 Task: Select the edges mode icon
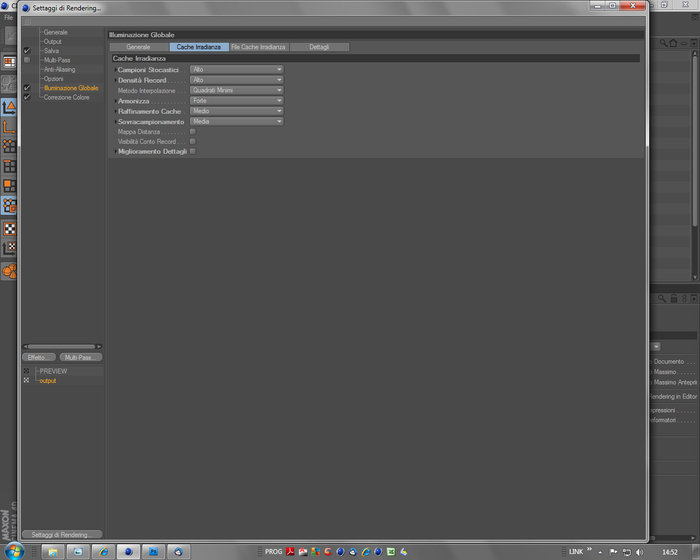pos(9,166)
